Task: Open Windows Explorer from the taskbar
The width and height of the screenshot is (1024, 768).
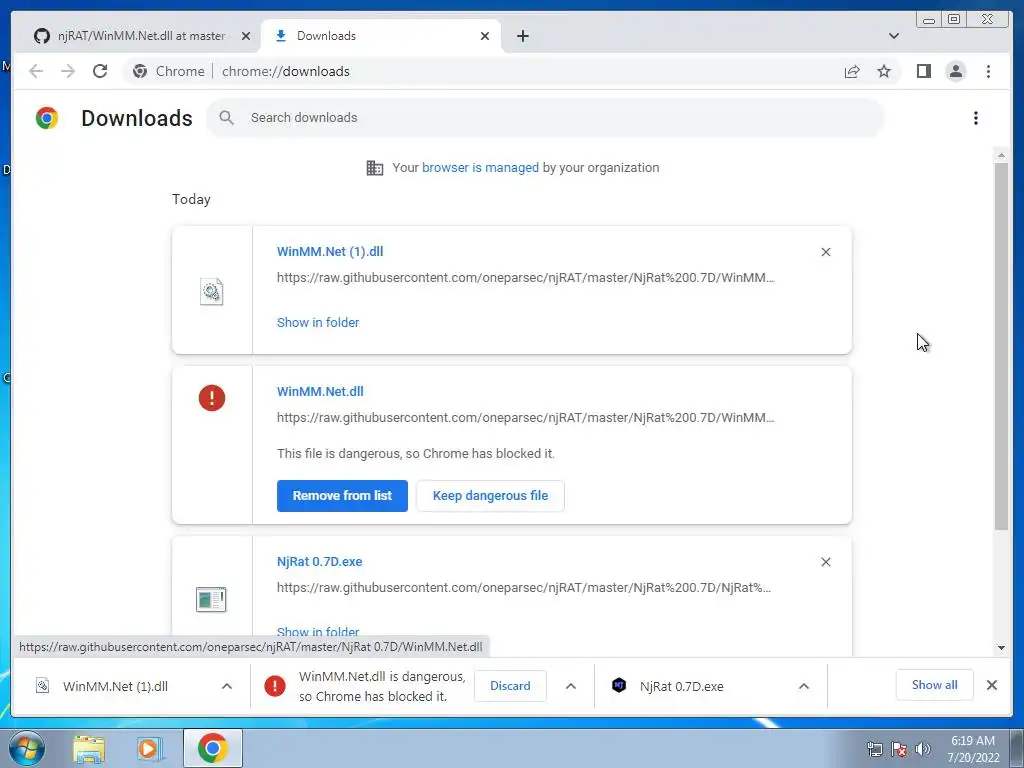Action: point(88,749)
